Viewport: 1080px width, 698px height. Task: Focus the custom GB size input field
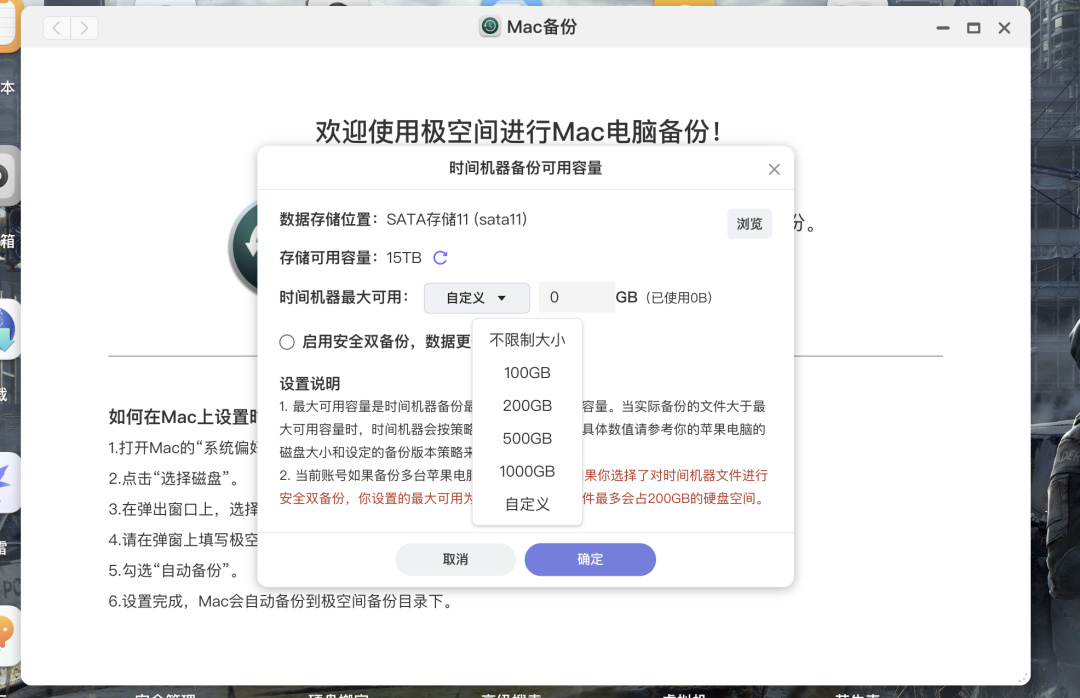pos(577,298)
